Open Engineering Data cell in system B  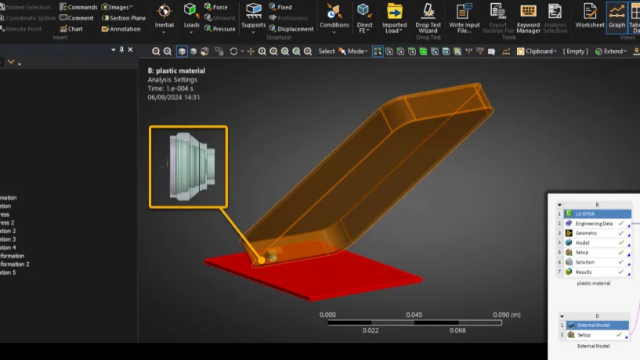tap(598, 224)
